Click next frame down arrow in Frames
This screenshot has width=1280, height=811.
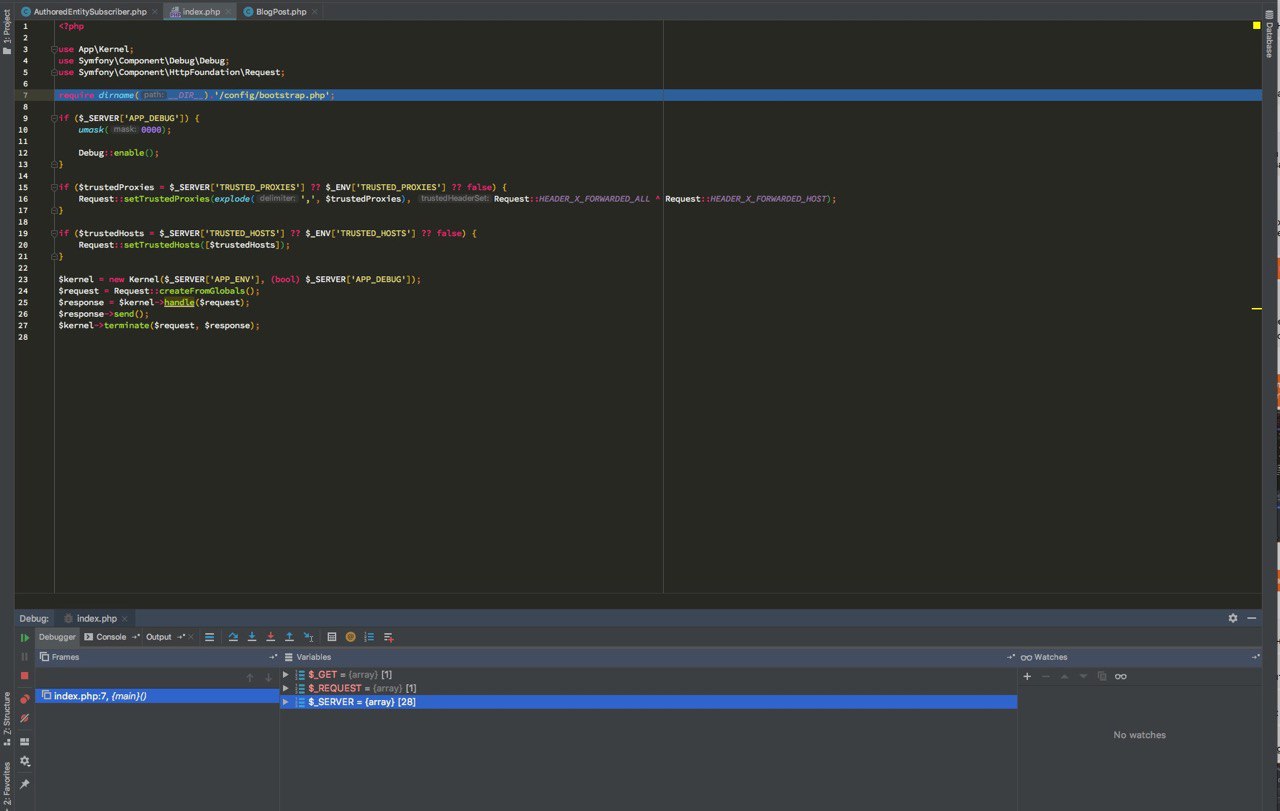click(x=268, y=678)
